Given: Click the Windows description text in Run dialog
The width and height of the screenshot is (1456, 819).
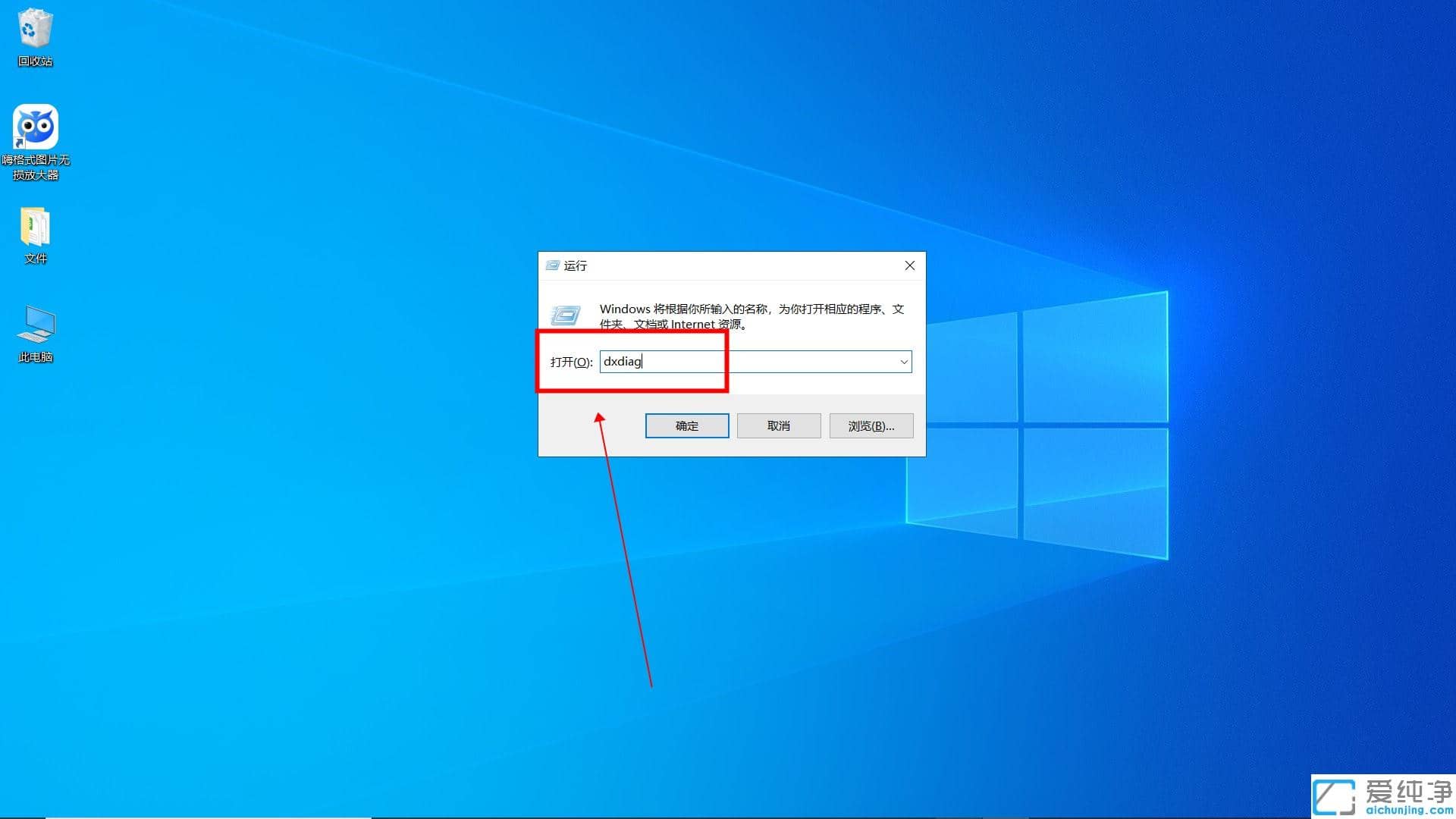Looking at the screenshot, I should pyautogui.click(x=752, y=316).
